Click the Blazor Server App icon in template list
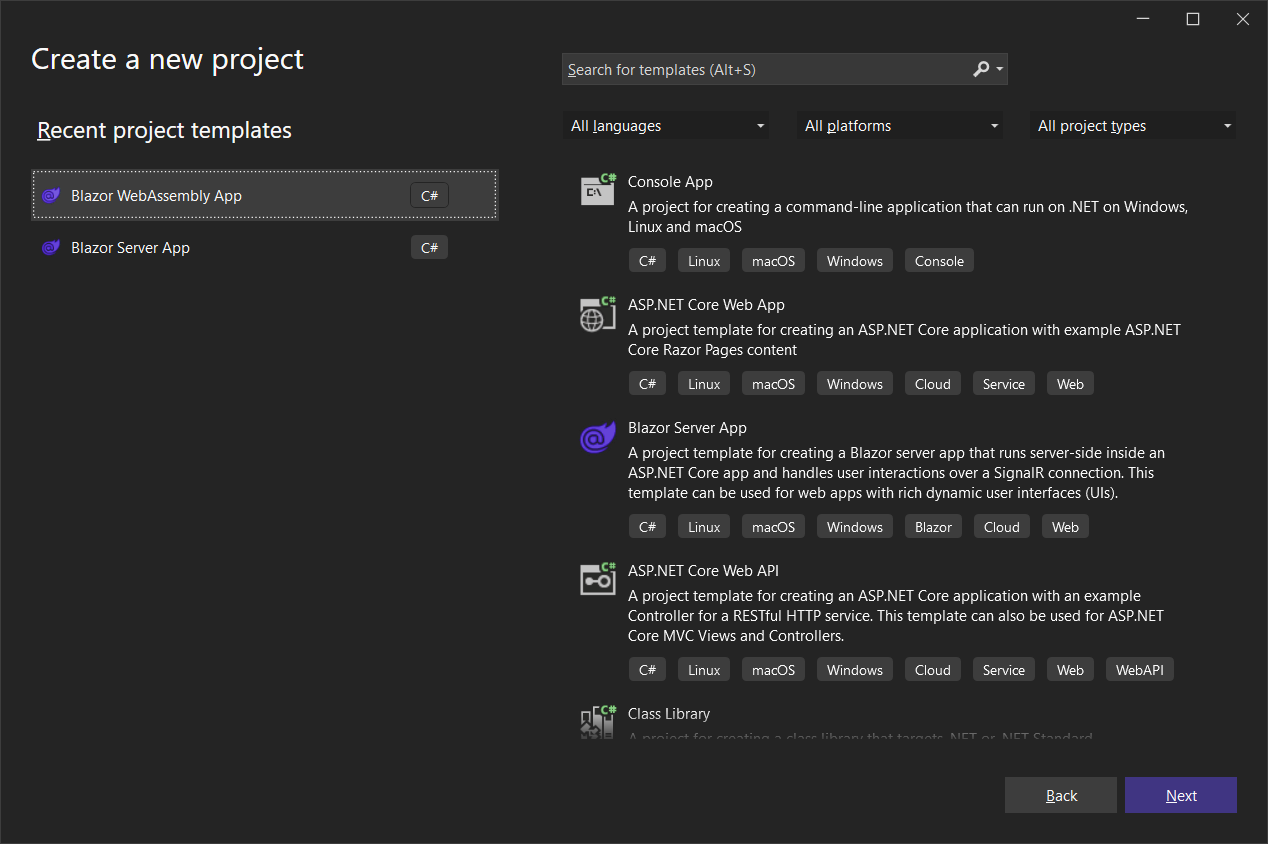1268x844 pixels. [598, 437]
